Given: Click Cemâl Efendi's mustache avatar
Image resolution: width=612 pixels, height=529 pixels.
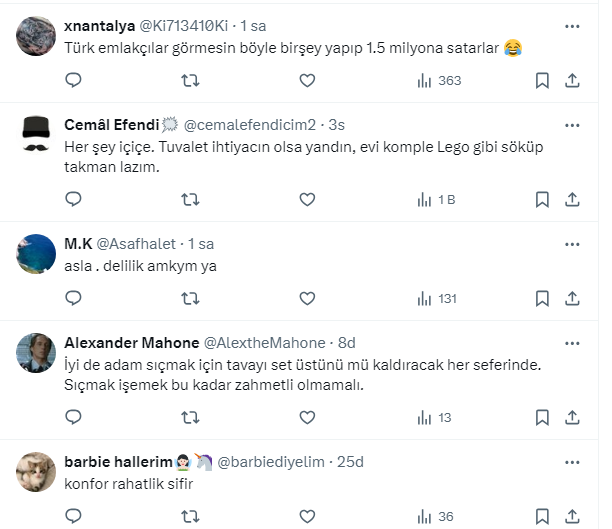Looking at the screenshot, I should [x=37, y=135].
